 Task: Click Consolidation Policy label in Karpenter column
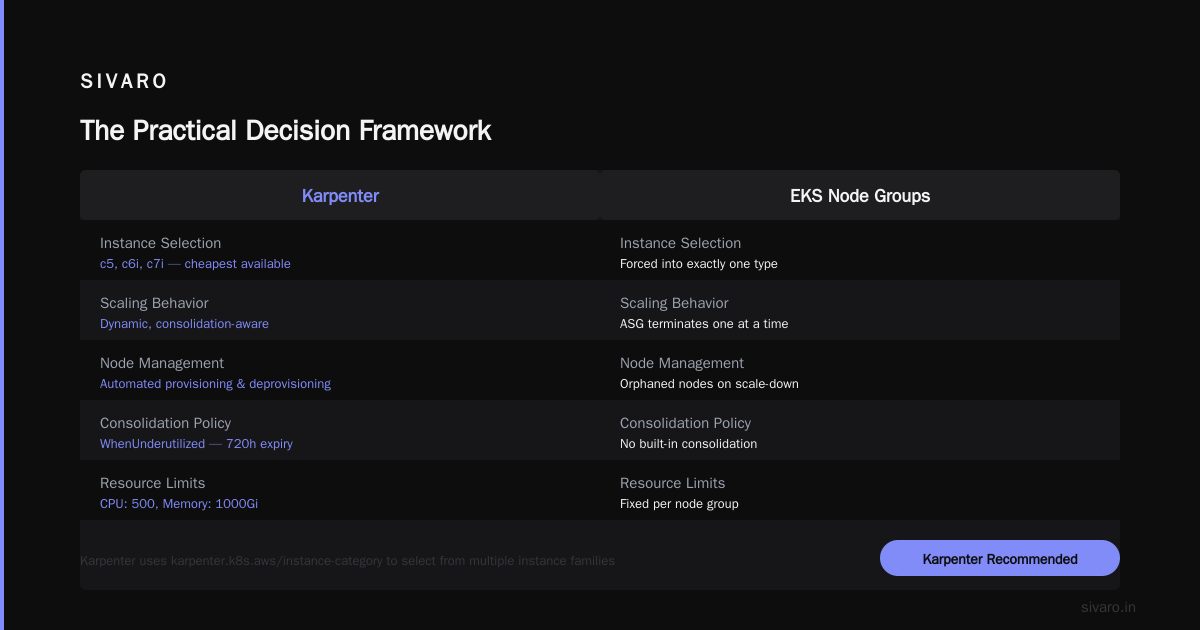pyautogui.click(x=165, y=423)
